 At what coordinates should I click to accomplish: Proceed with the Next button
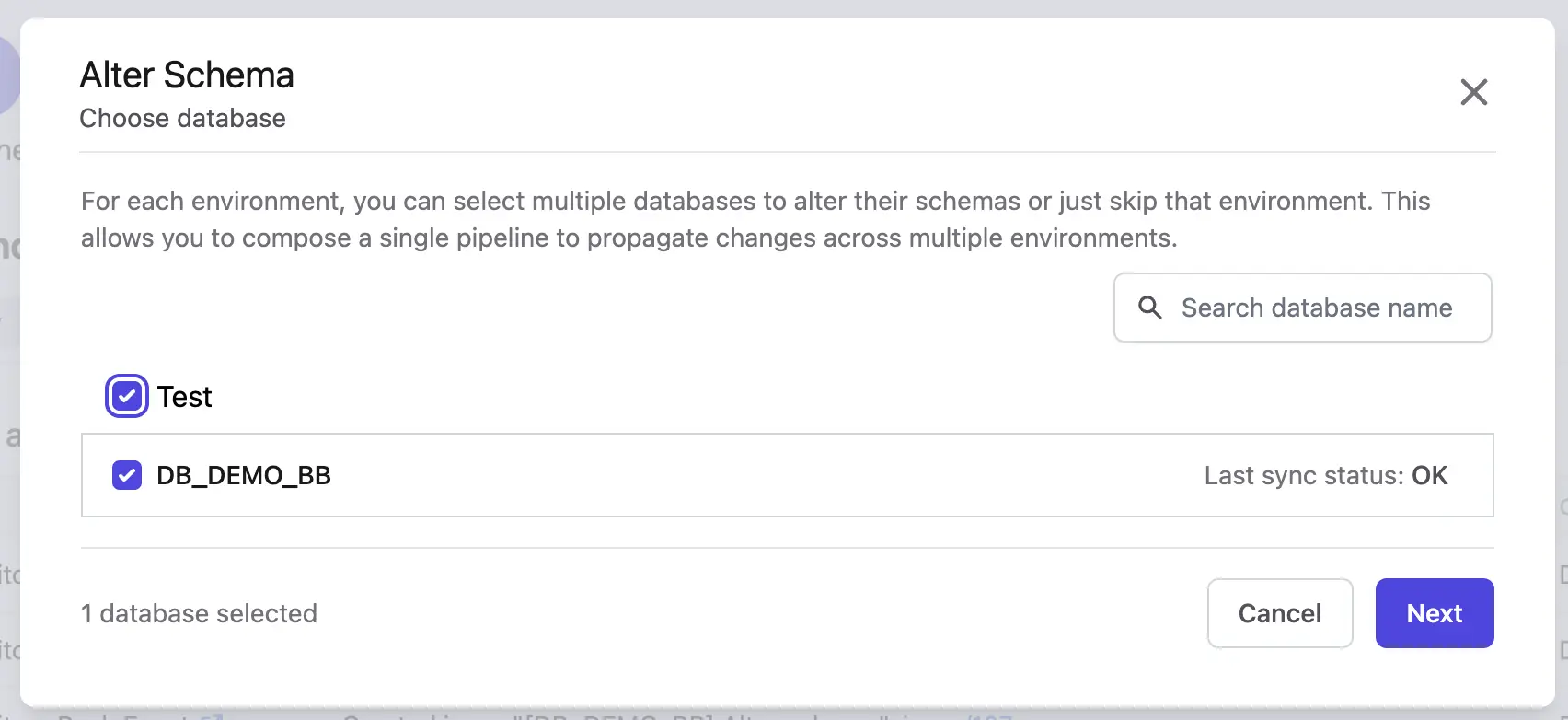(x=1435, y=613)
